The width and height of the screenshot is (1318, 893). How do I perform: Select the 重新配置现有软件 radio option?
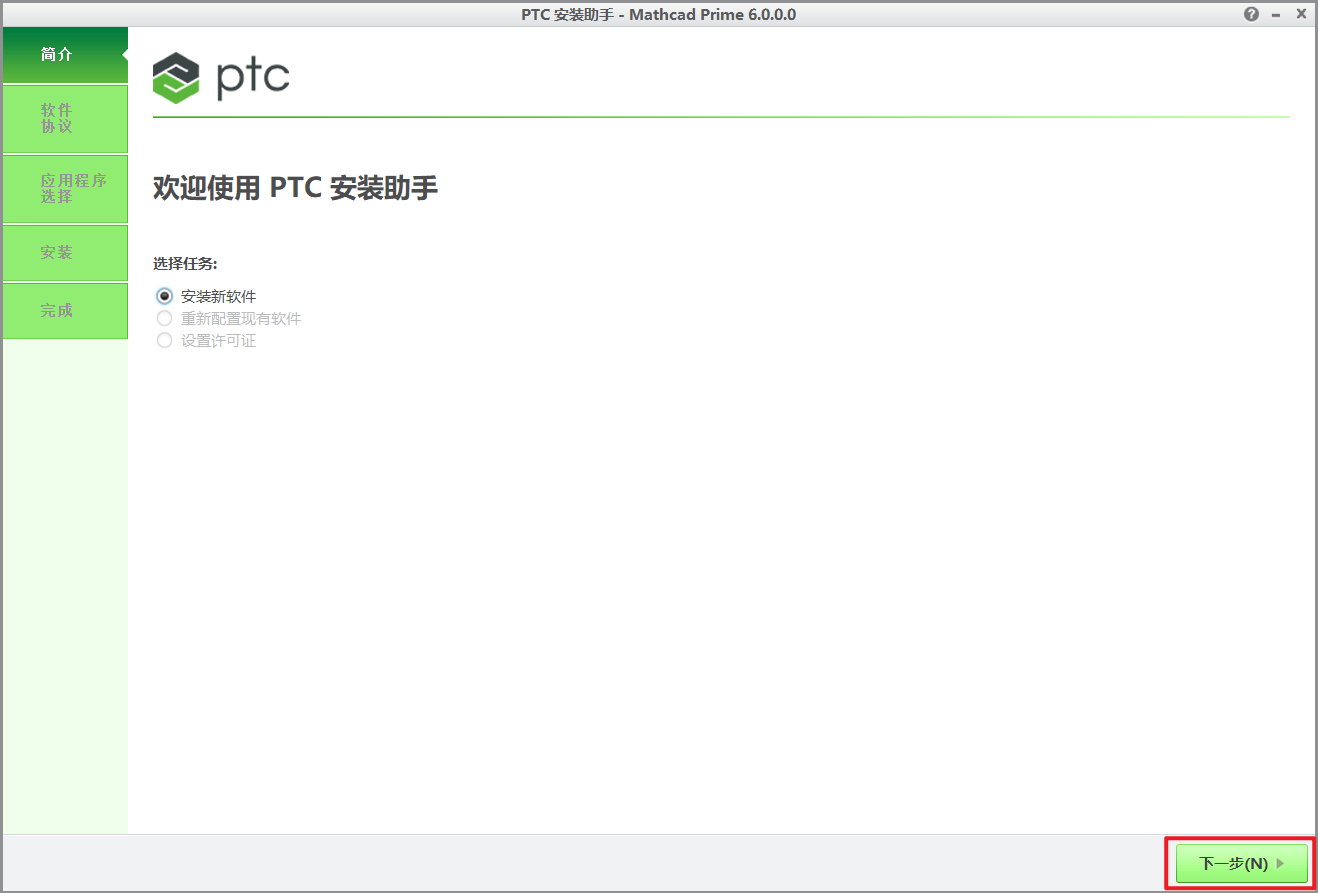(x=165, y=319)
